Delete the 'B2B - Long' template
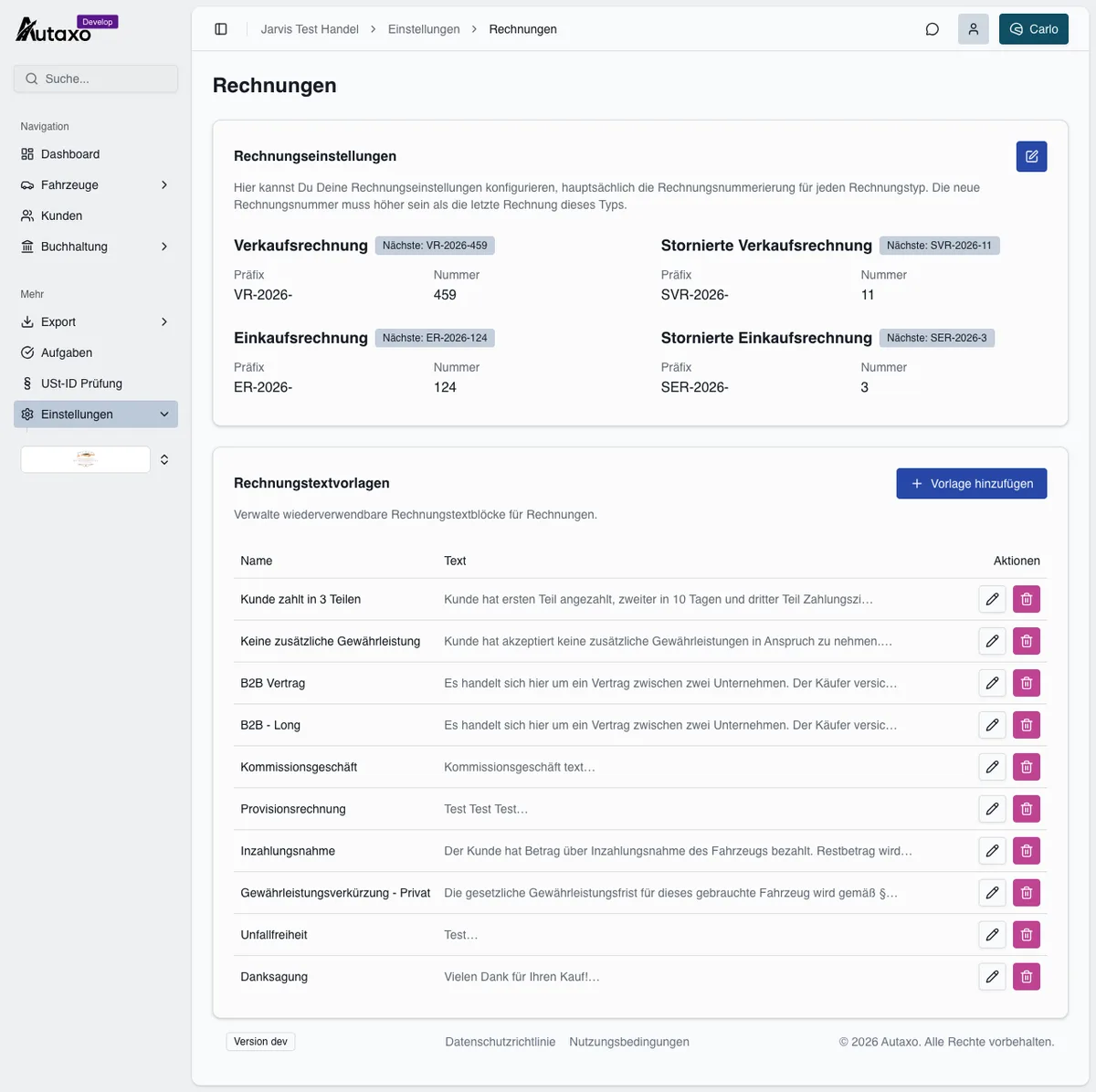Screen dimensions: 1096x1092 pyautogui.click(x=1027, y=725)
